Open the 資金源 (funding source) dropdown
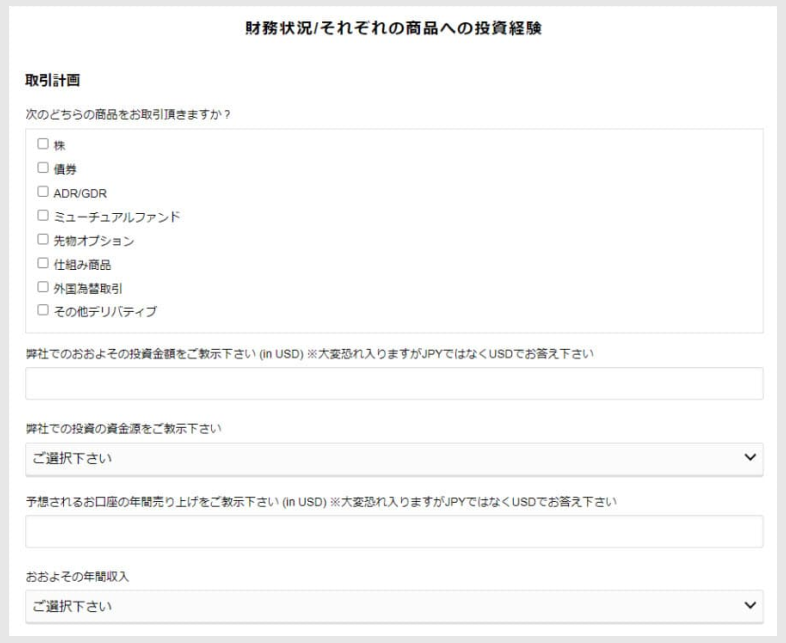The width and height of the screenshot is (786, 643). point(394,459)
